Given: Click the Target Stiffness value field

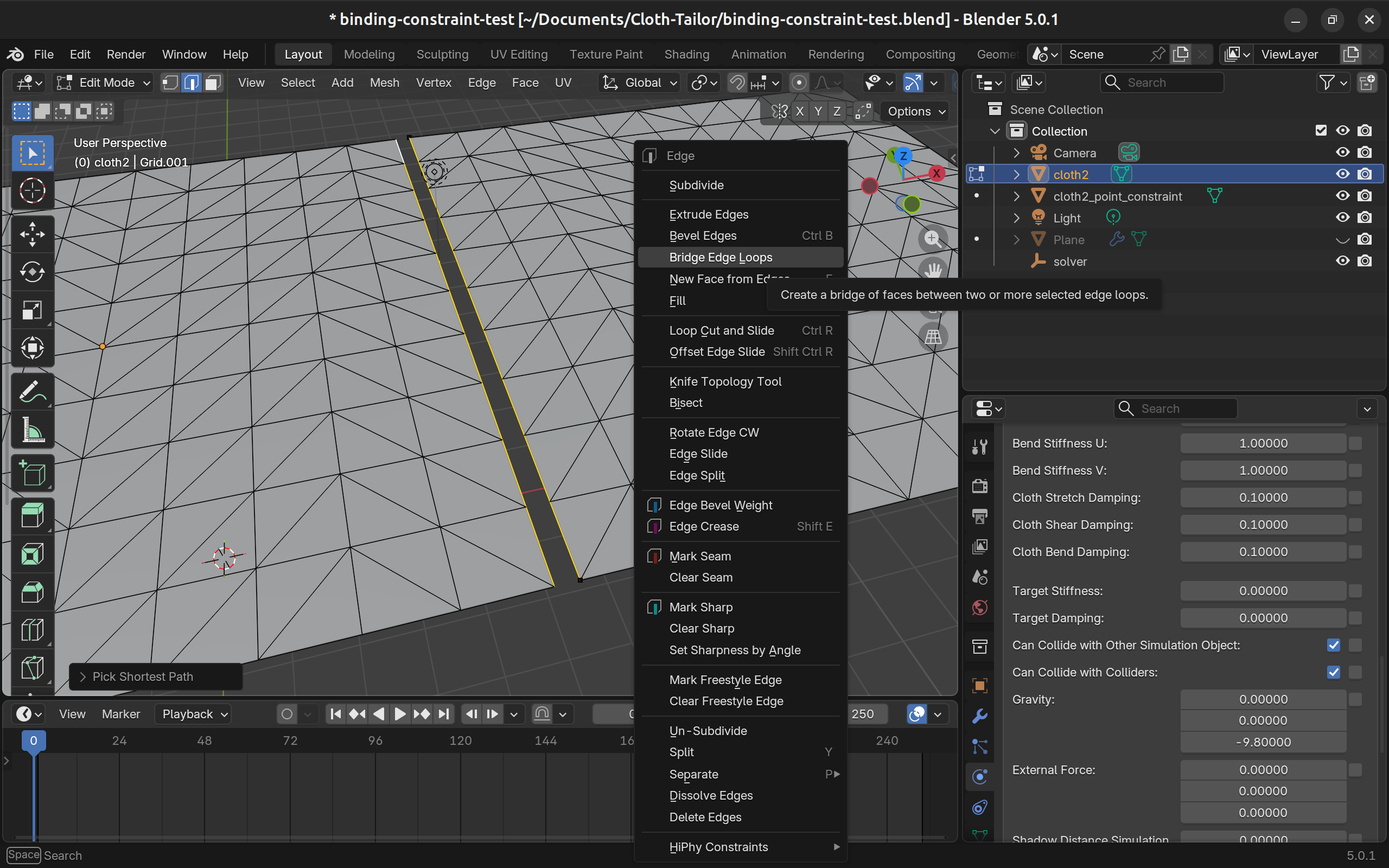Looking at the screenshot, I should [x=1263, y=591].
